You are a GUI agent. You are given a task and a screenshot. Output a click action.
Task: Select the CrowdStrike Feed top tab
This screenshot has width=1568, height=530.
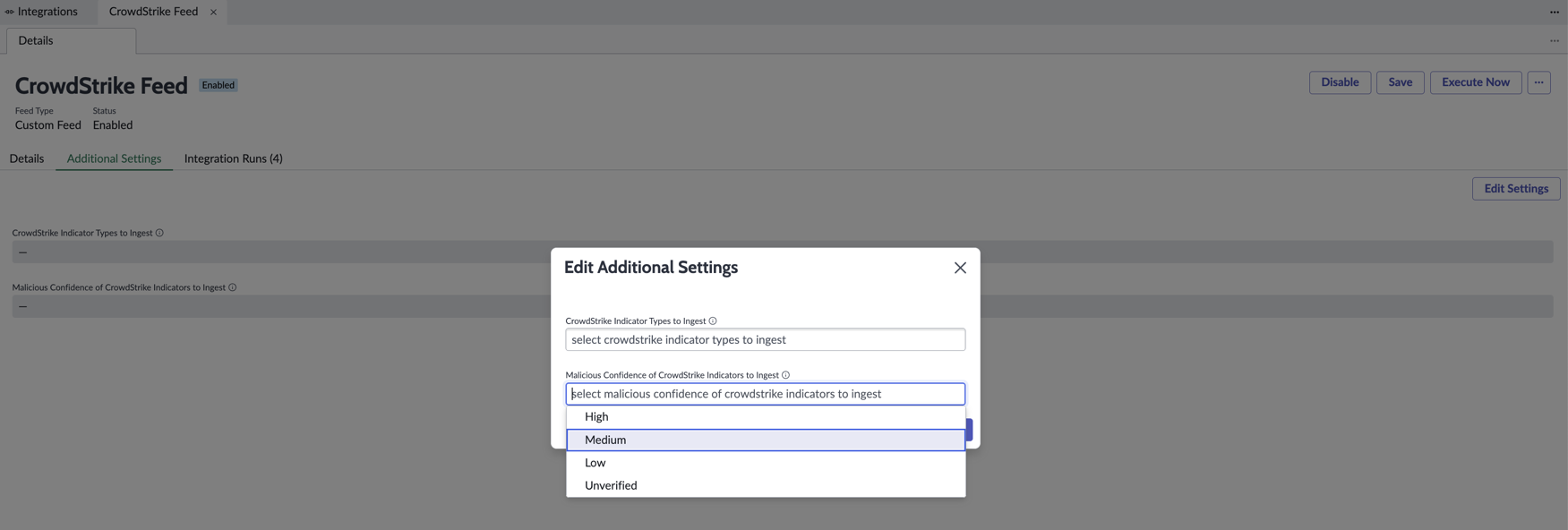[153, 12]
